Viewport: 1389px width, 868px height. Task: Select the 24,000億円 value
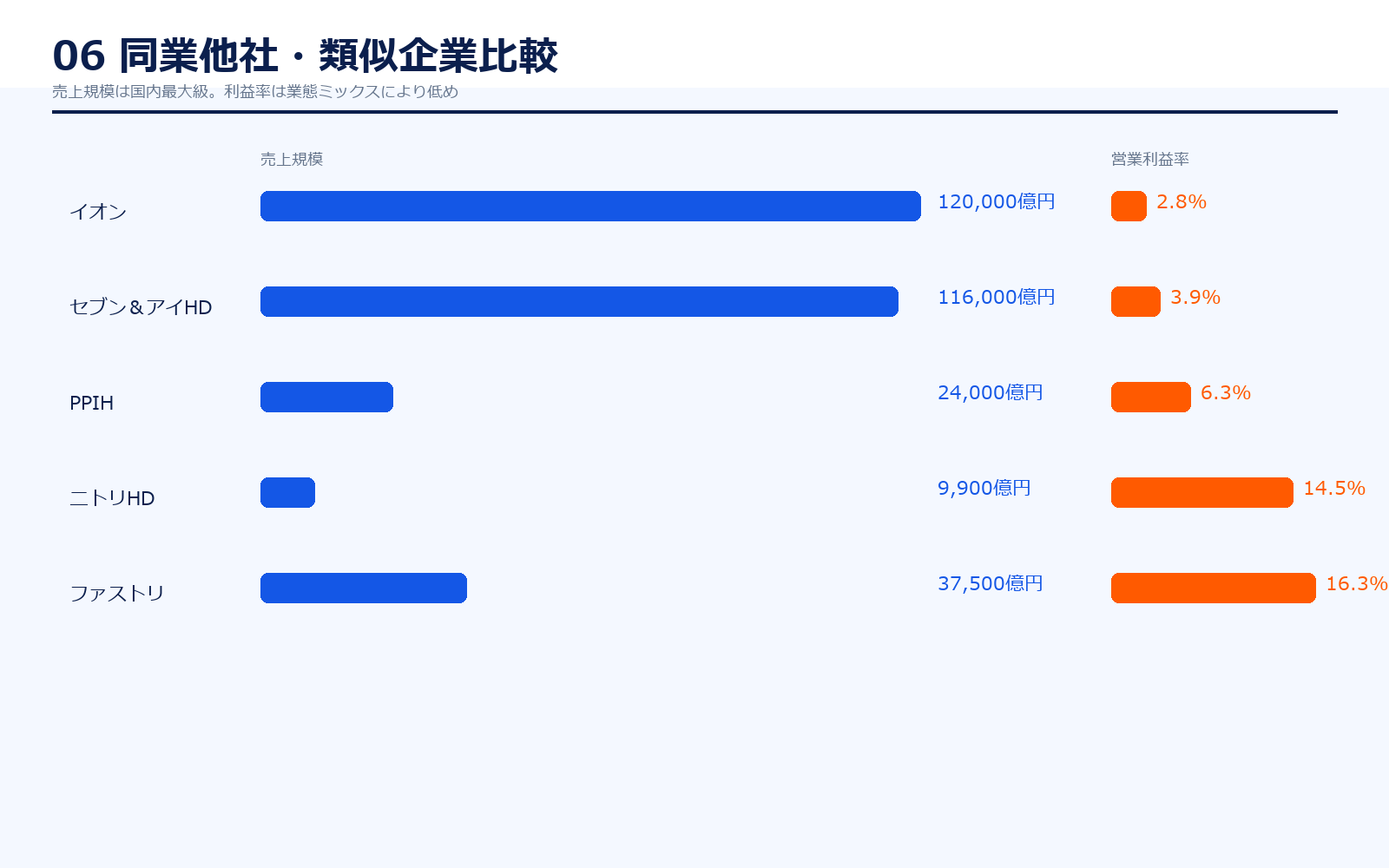[991, 392]
